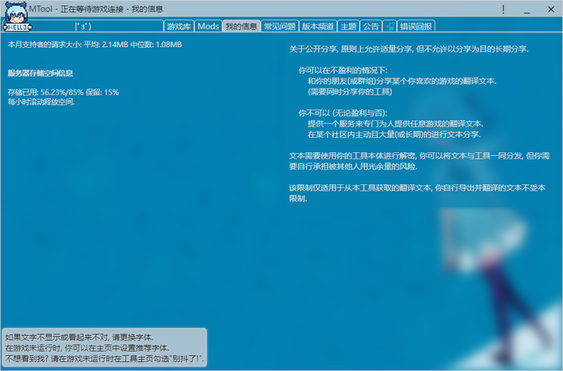Open the 主题 tab

click(x=348, y=26)
